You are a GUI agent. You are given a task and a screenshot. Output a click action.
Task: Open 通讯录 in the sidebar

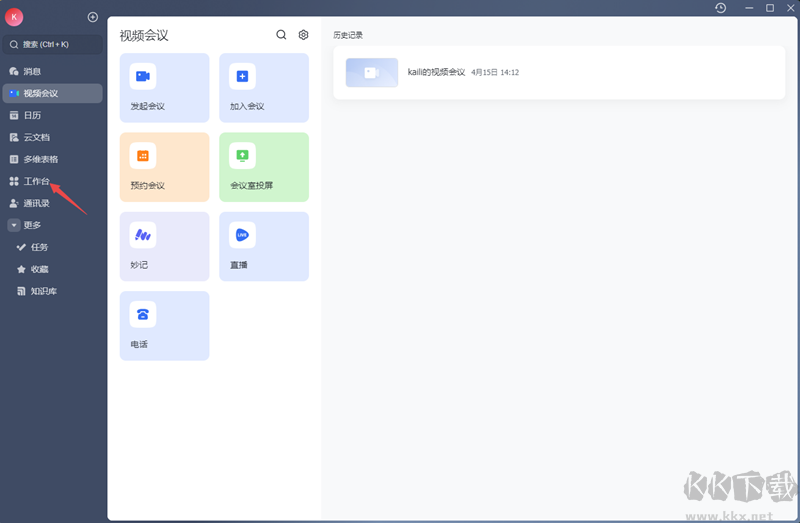coord(53,203)
